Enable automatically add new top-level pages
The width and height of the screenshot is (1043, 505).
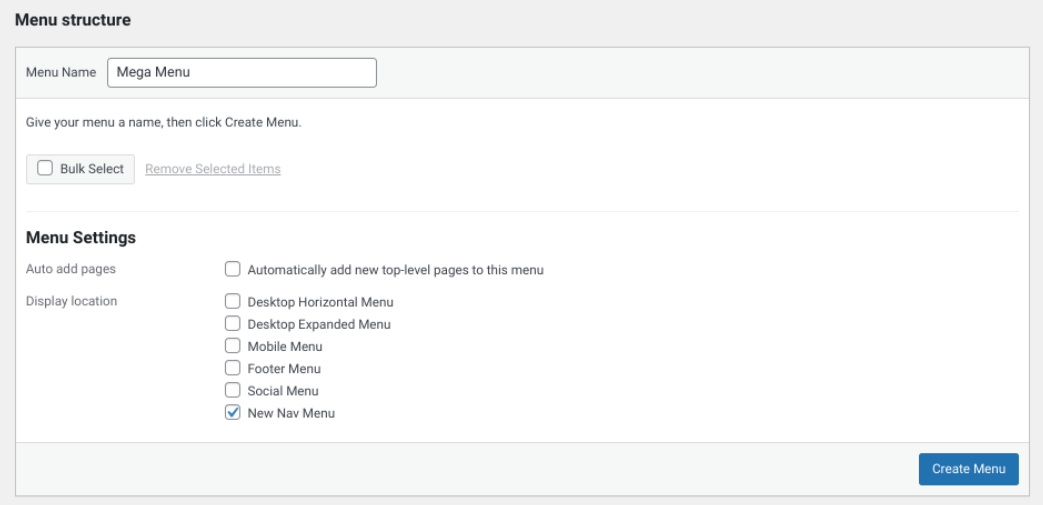(232, 269)
